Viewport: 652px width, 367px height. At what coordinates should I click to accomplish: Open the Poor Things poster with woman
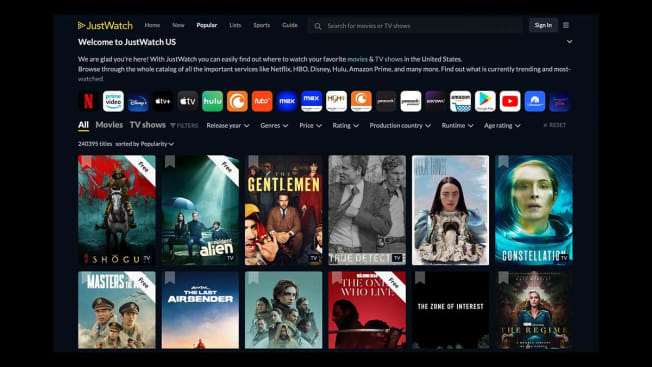[x=450, y=210]
